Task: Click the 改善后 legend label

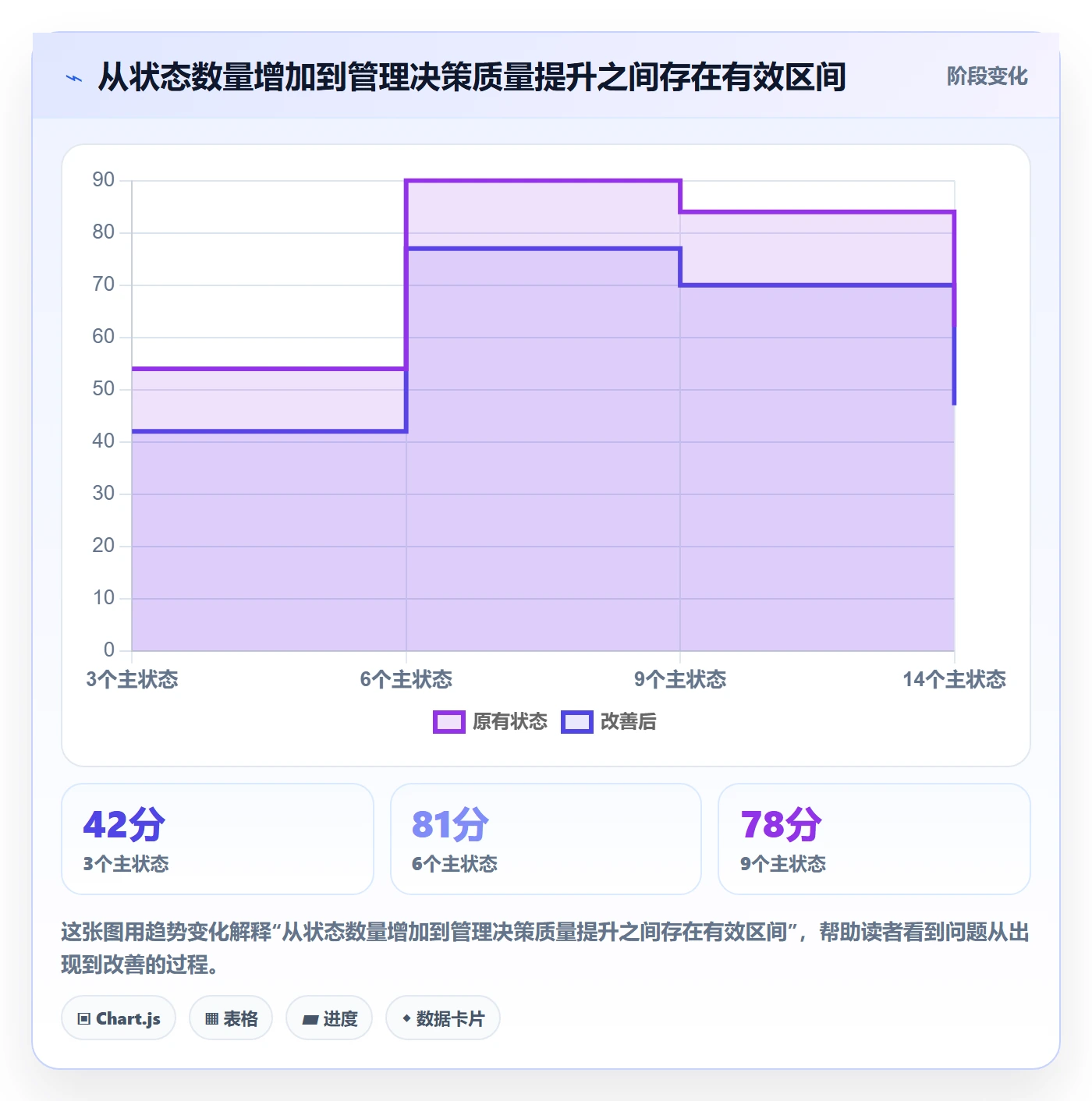Action: 628,722
